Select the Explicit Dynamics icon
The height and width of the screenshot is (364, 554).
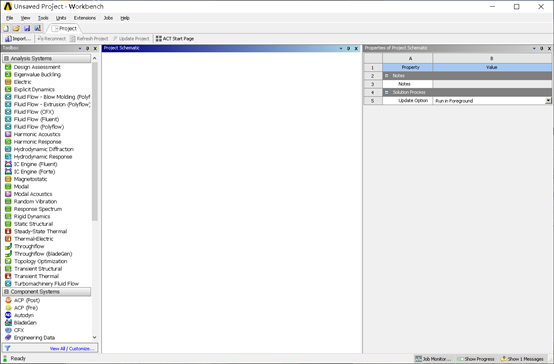click(8, 89)
